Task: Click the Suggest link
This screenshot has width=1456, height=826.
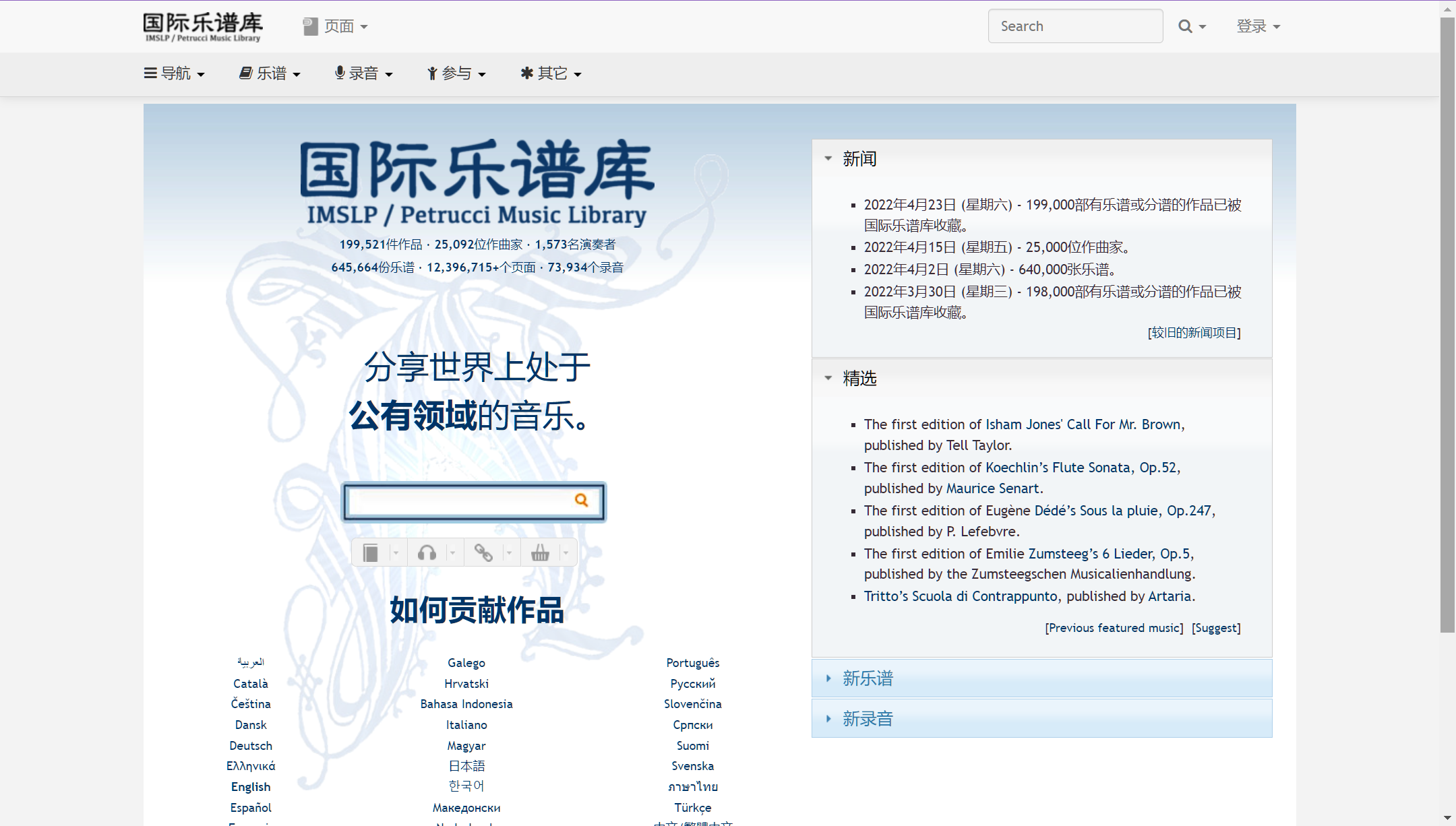Action: tap(1216, 628)
